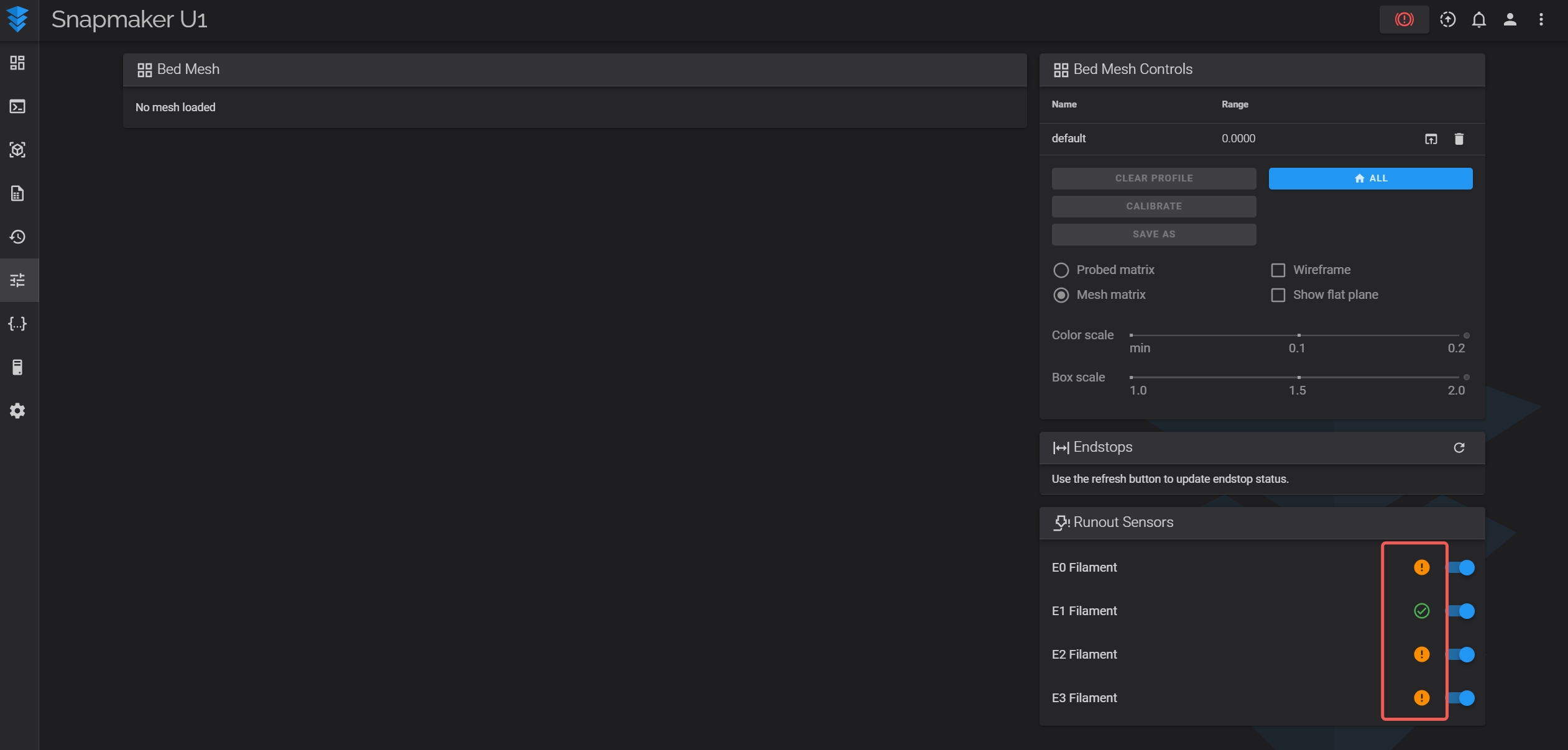Image resolution: width=1568 pixels, height=750 pixels.
Task: Open the Configuration braces sidebar icon
Action: (x=17, y=324)
